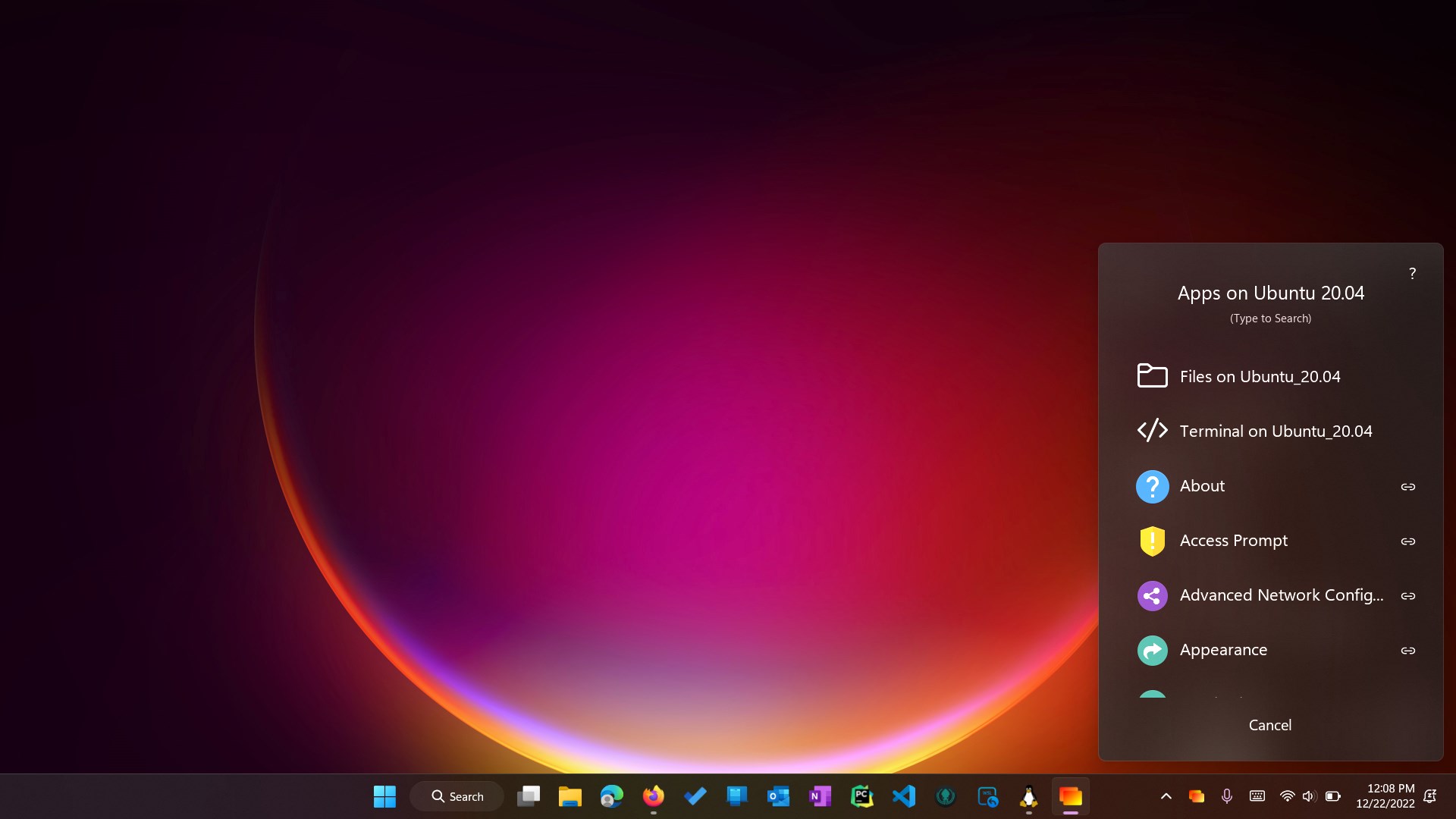Open the Appearance app icon

[x=1152, y=650]
